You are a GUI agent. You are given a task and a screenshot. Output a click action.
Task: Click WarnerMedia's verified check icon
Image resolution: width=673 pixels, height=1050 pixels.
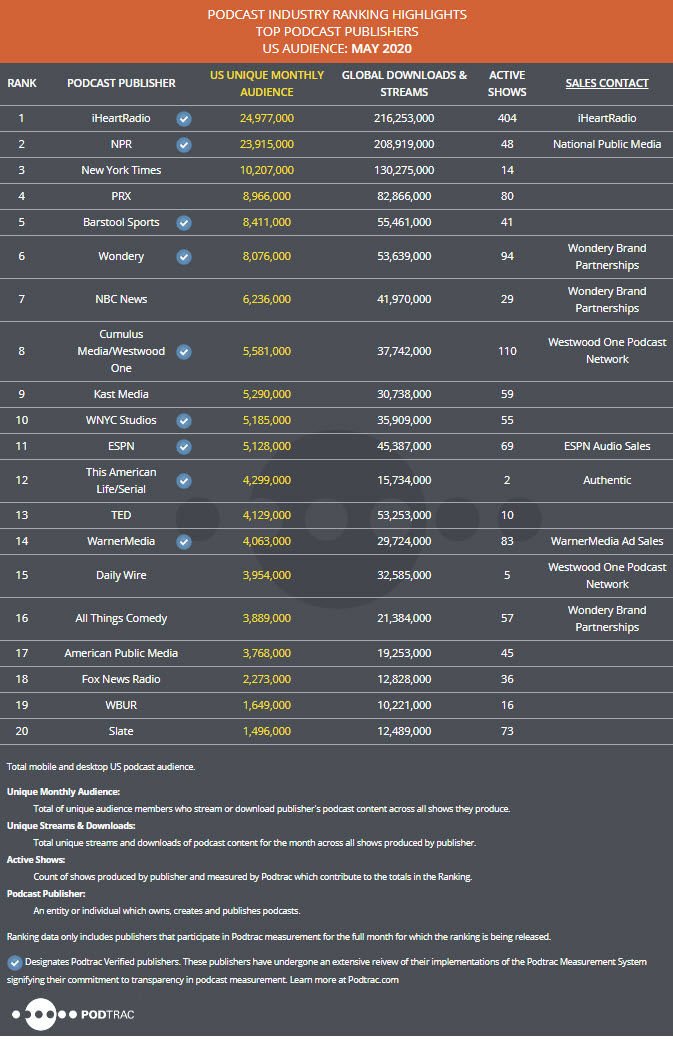click(x=184, y=542)
